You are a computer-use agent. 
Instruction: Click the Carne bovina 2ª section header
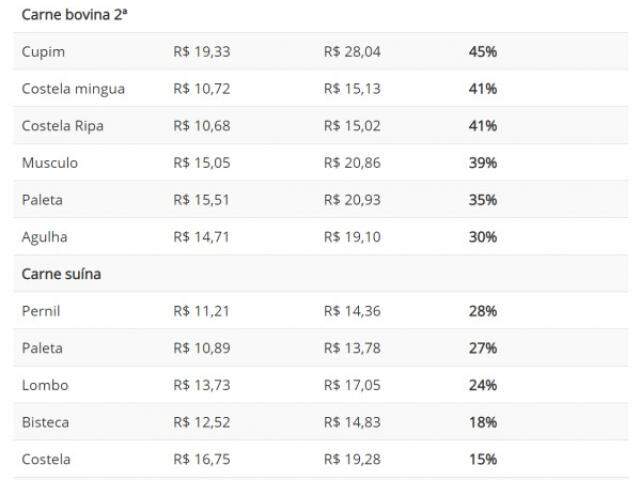pos(74,15)
